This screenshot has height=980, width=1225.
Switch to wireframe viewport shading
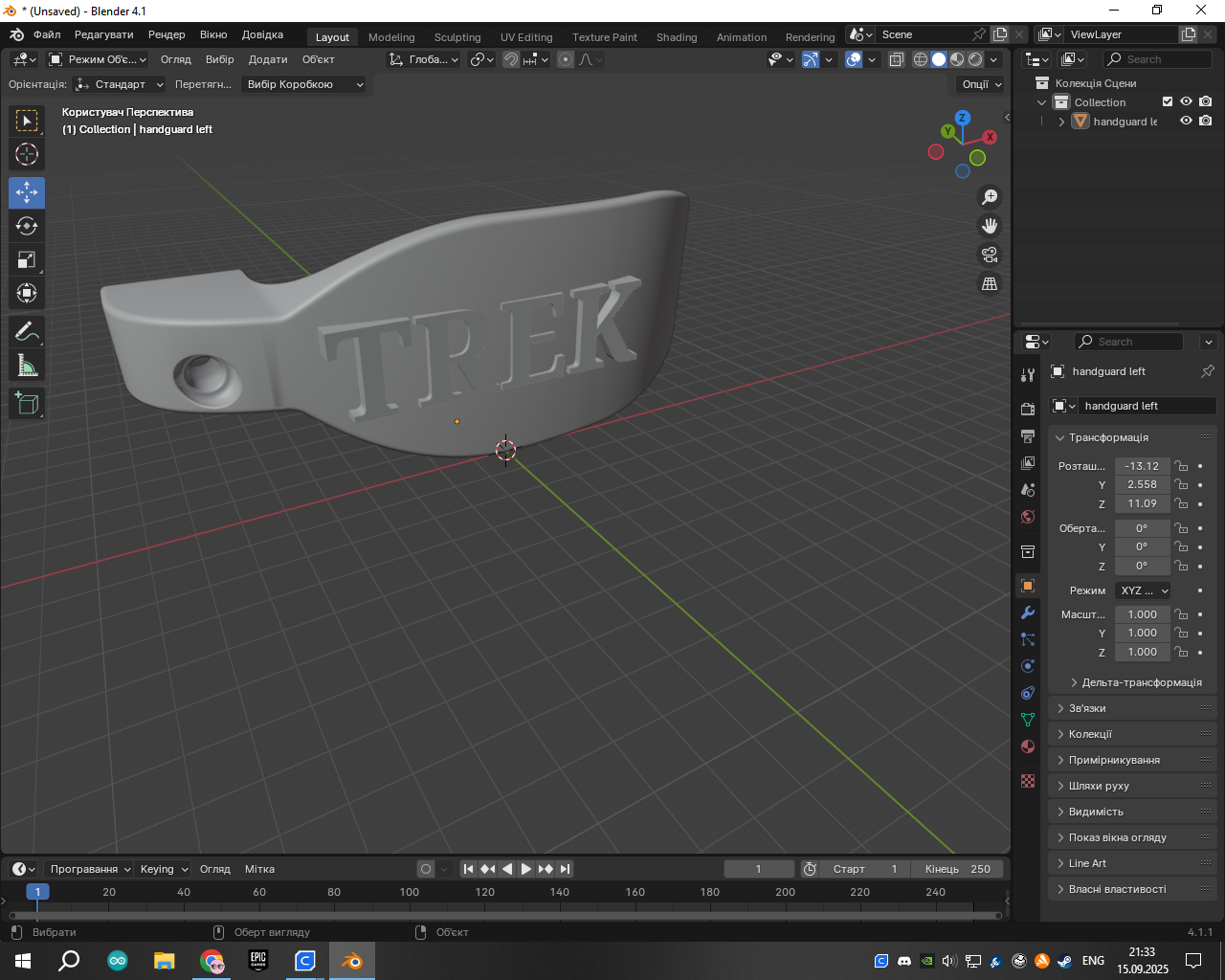pyautogui.click(x=921, y=59)
